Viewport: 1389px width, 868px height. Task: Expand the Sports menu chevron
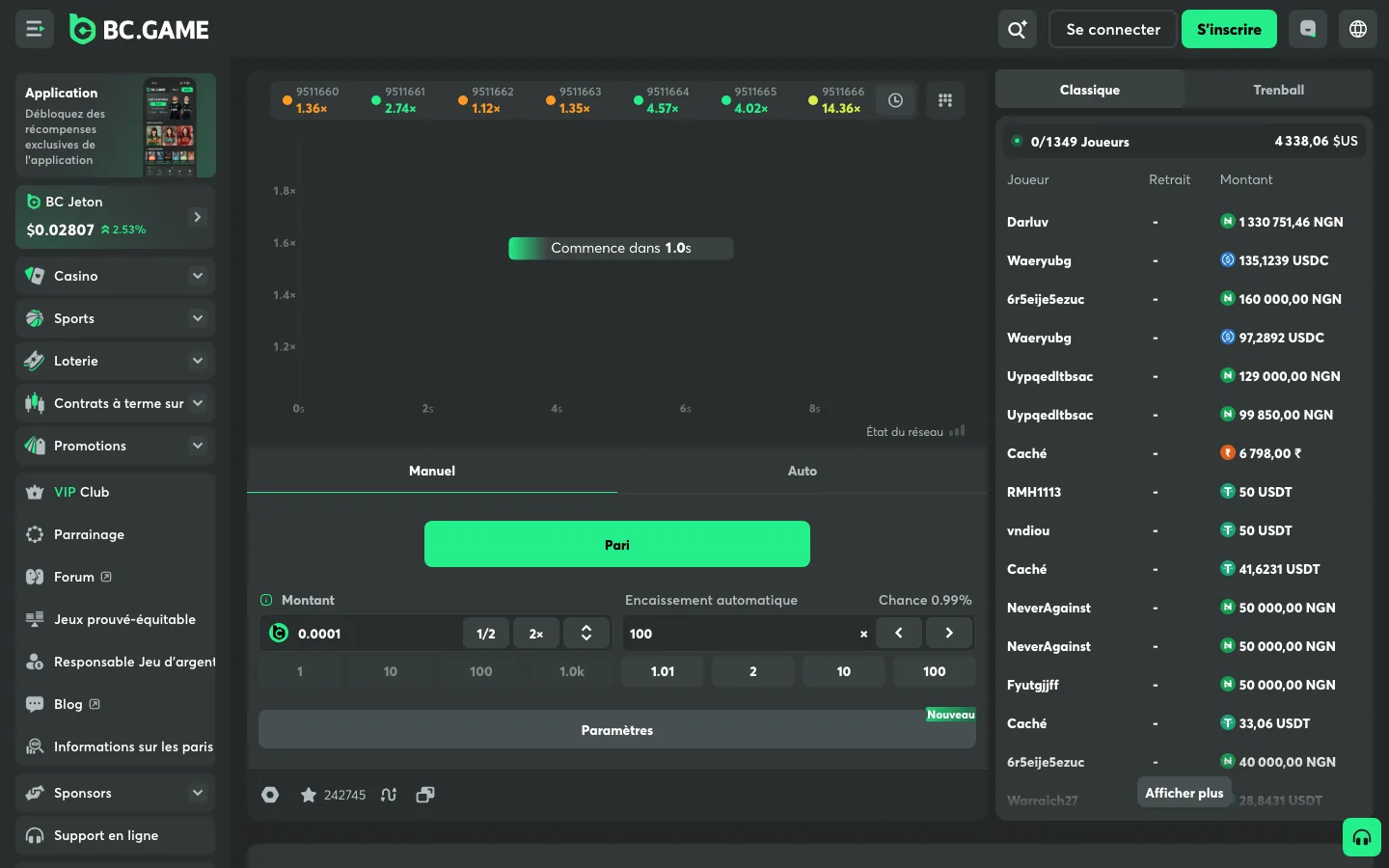pos(198,318)
